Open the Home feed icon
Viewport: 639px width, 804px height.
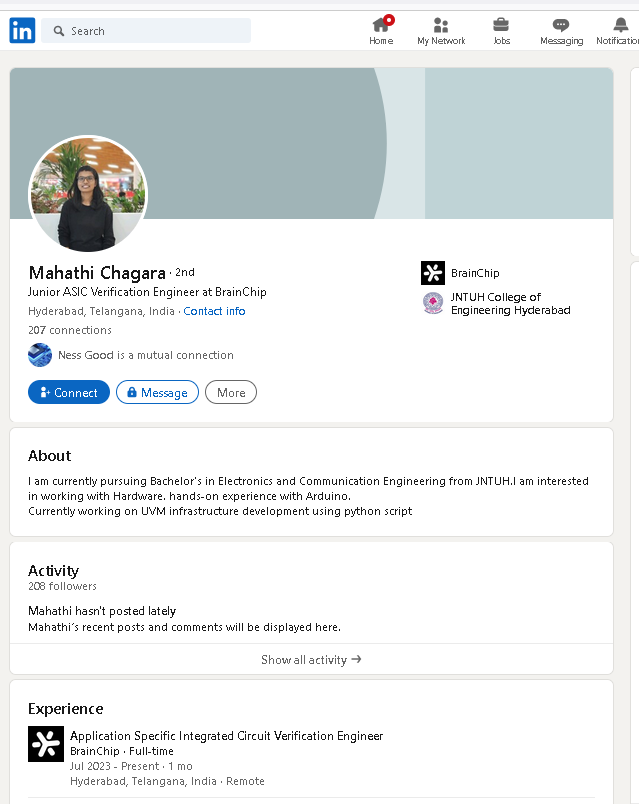tap(381, 24)
